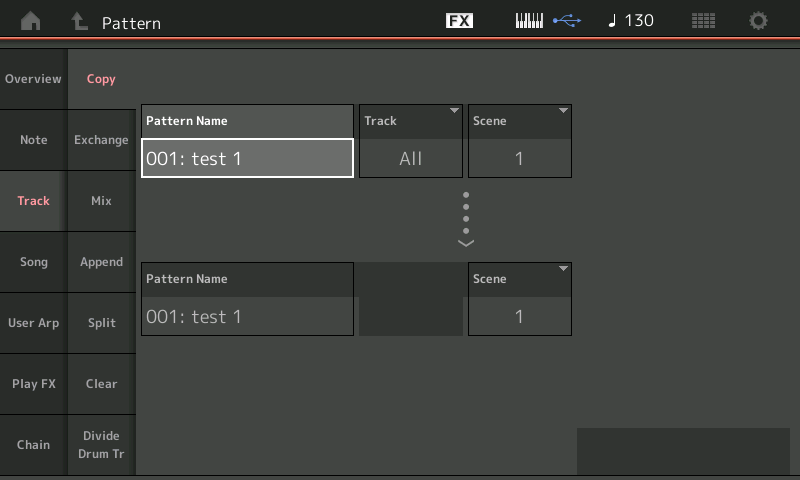Go to the Home screen icon
Image resolution: width=800 pixels, height=480 pixels.
[x=30, y=21]
